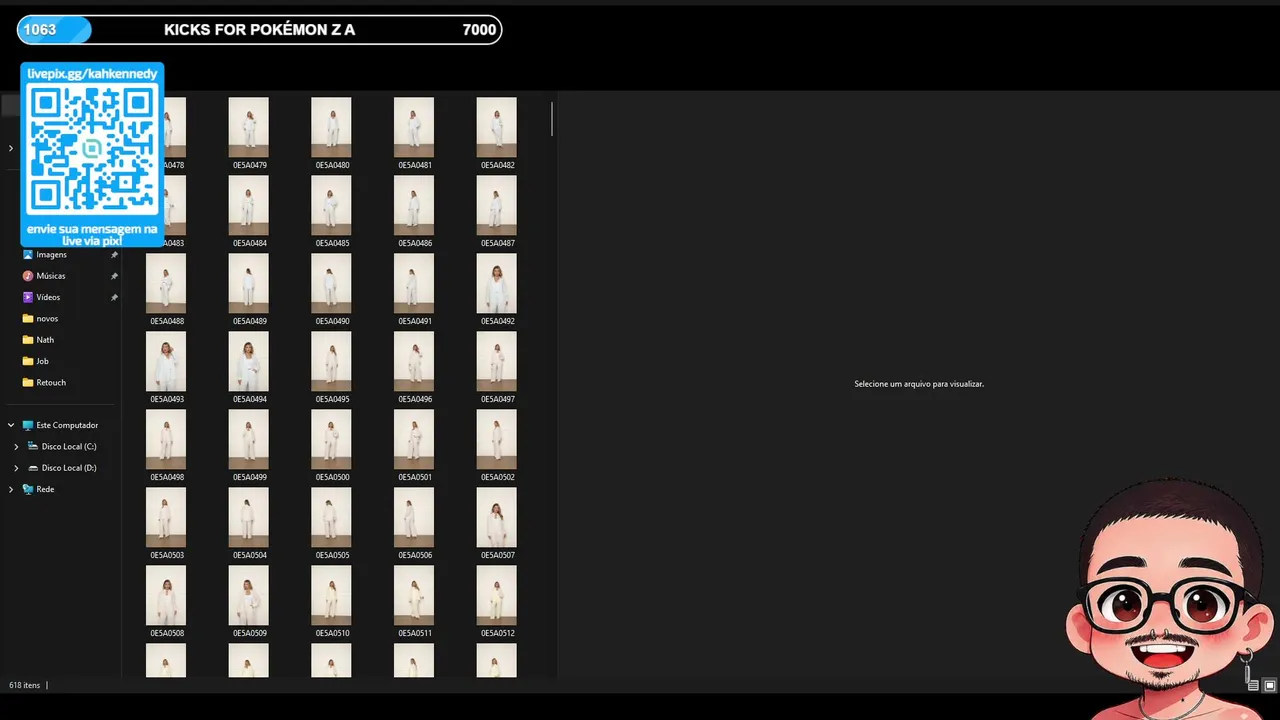Image resolution: width=1280 pixels, height=720 pixels.
Task: Click the 618 itens status bar count
Action: (24, 685)
